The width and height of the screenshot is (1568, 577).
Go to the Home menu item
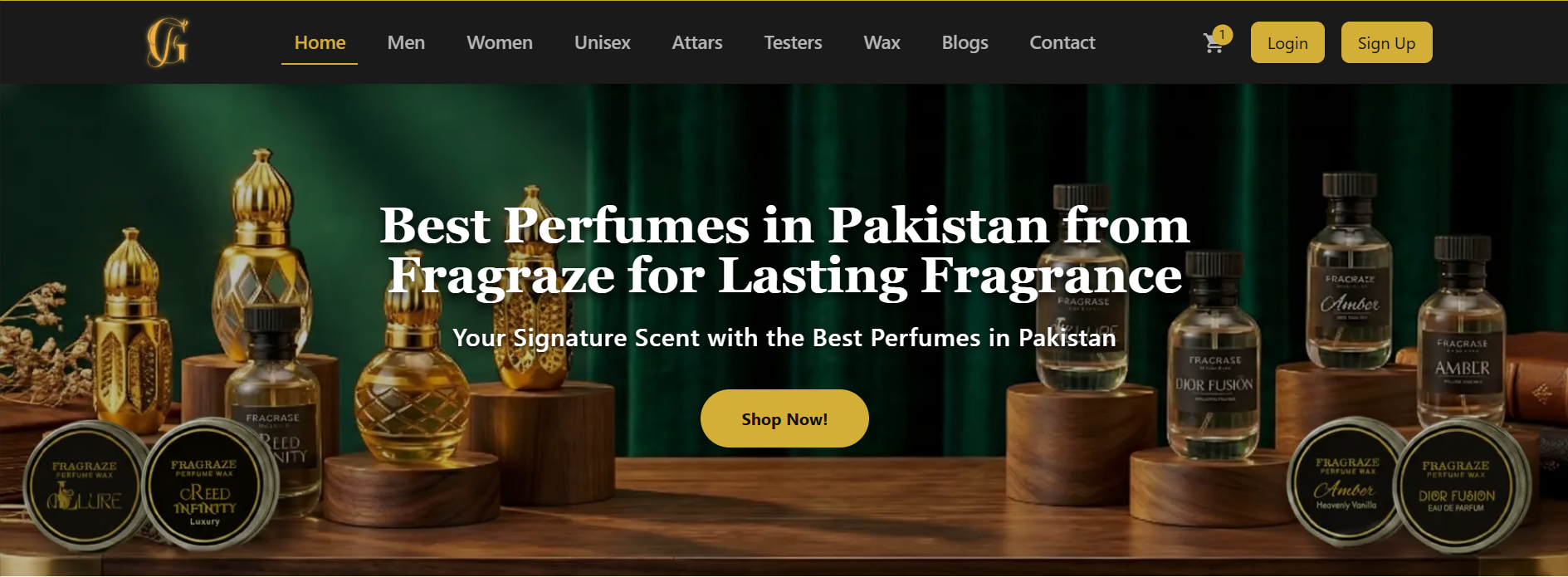pos(320,42)
